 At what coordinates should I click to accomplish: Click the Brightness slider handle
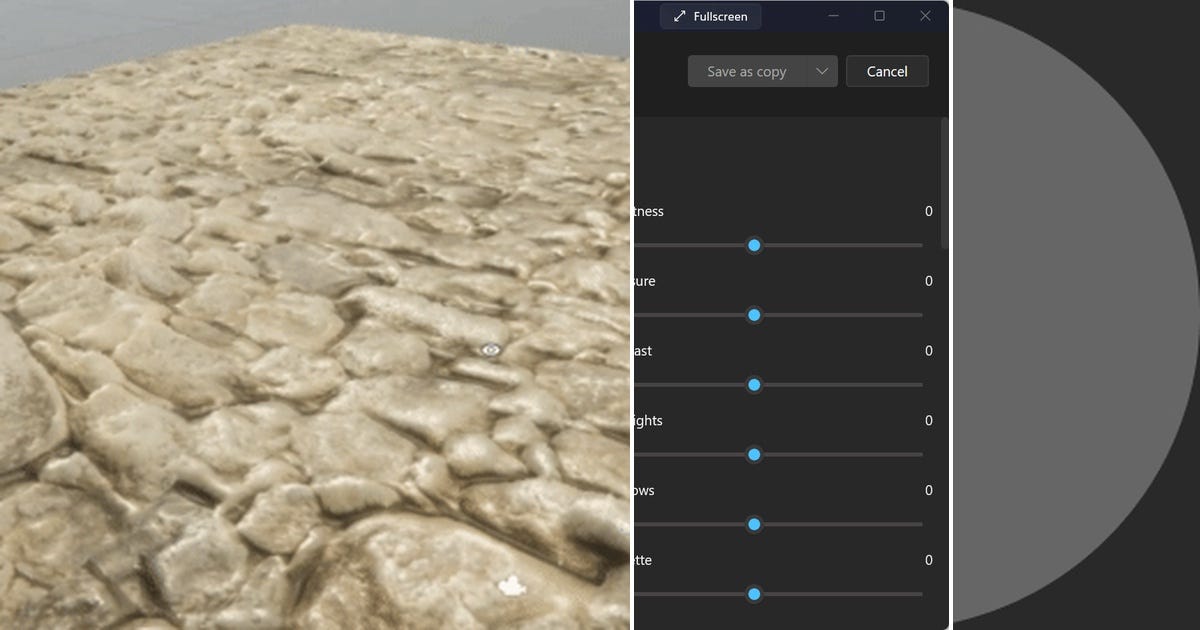coord(753,245)
